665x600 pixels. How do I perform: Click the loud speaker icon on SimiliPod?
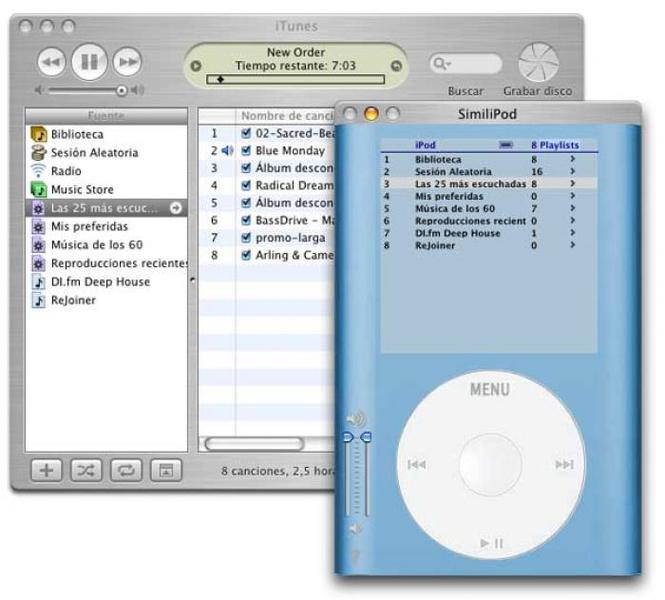point(356,418)
